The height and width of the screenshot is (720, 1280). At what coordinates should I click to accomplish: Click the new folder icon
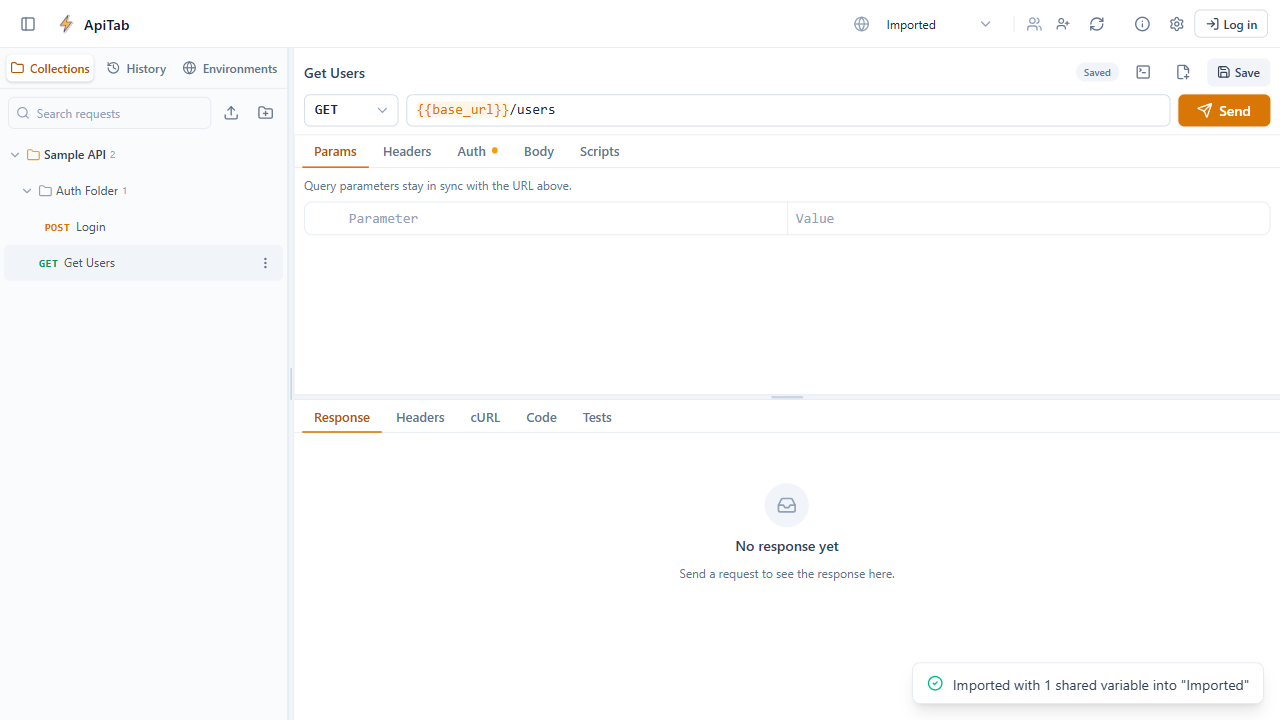tap(265, 113)
